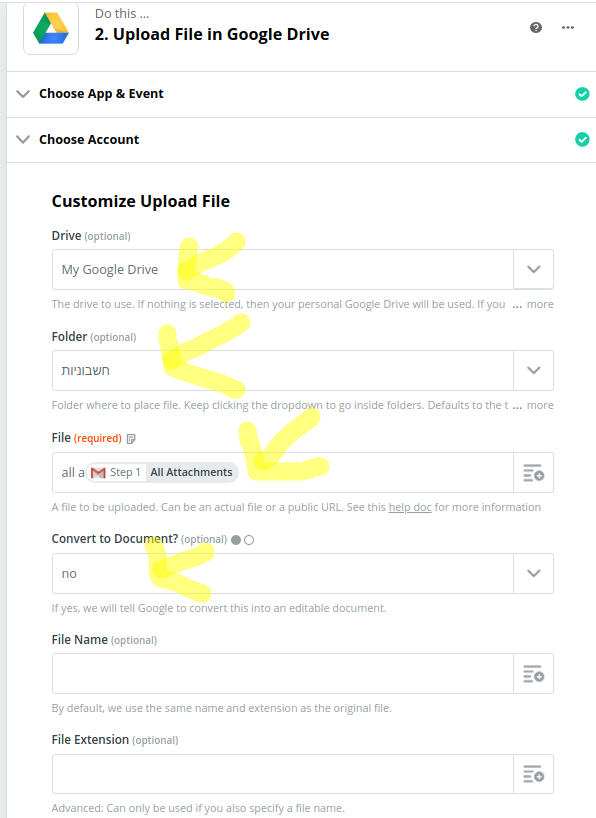The height and width of the screenshot is (818, 596).
Task: Open the help question mark icon
Action: click(535, 28)
